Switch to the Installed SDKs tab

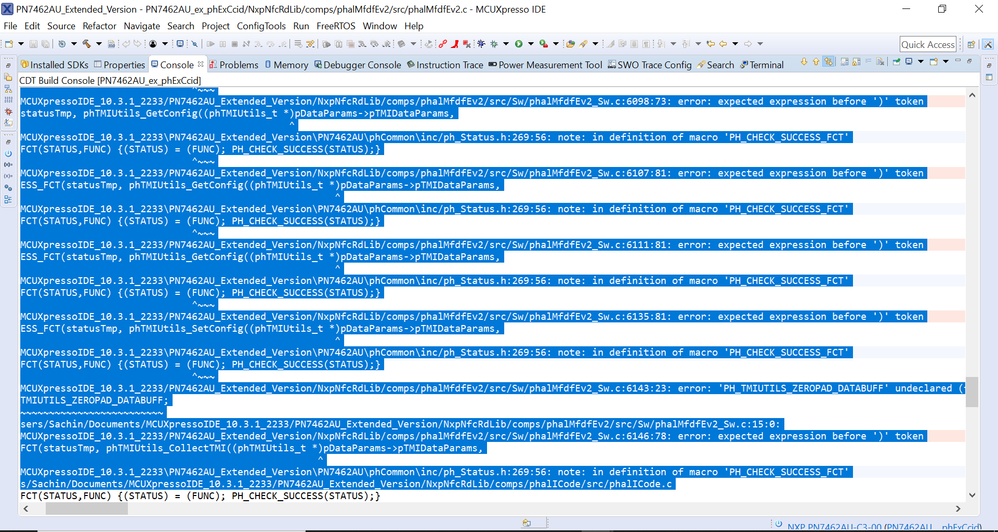54,65
